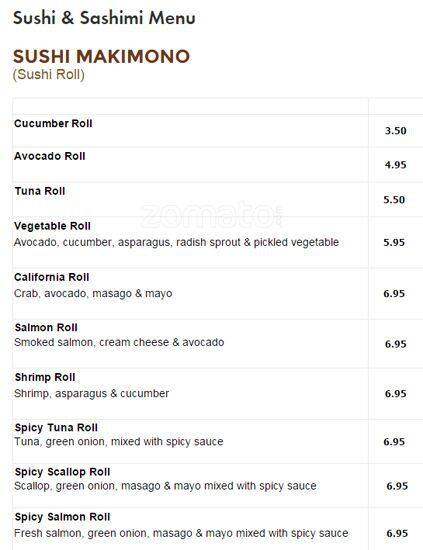Click the (Sushi Roll) subtitle text
423x550 pixels.
49,75
